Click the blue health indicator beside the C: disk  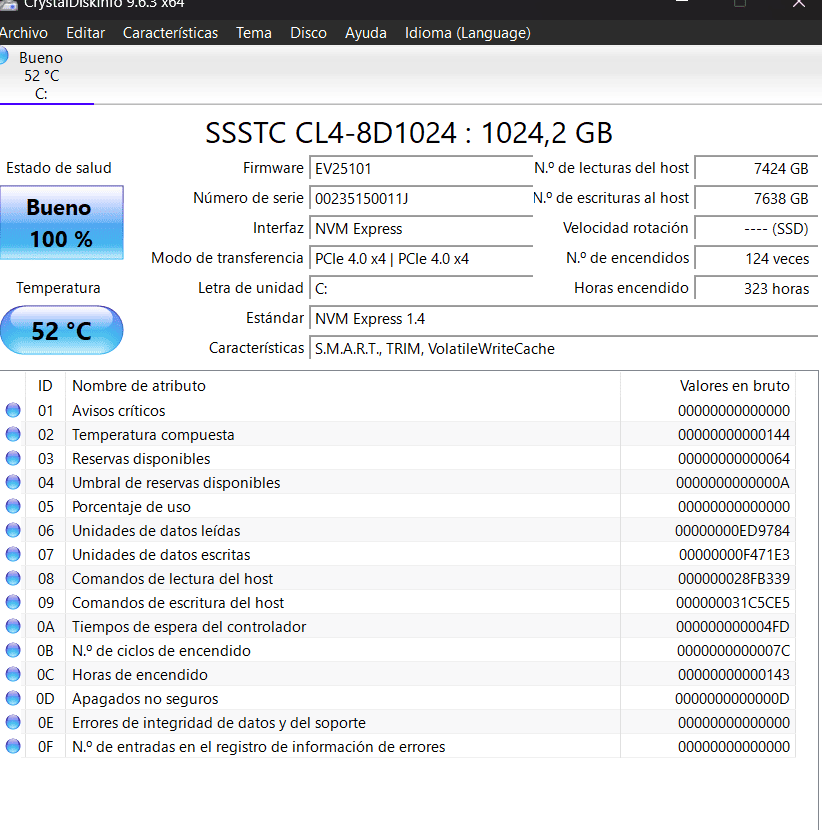coord(4,56)
